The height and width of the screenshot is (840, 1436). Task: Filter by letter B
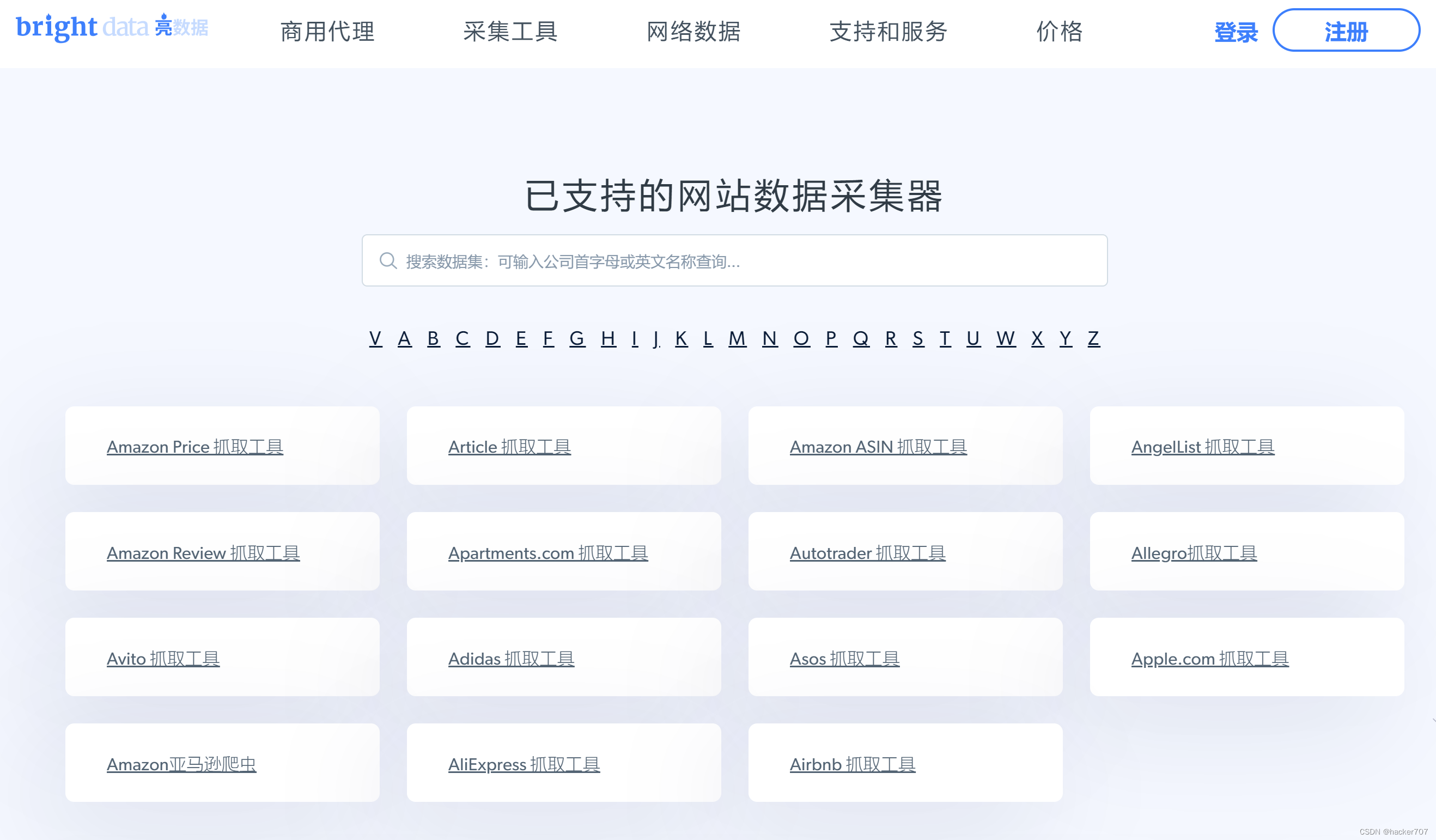pos(434,338)
